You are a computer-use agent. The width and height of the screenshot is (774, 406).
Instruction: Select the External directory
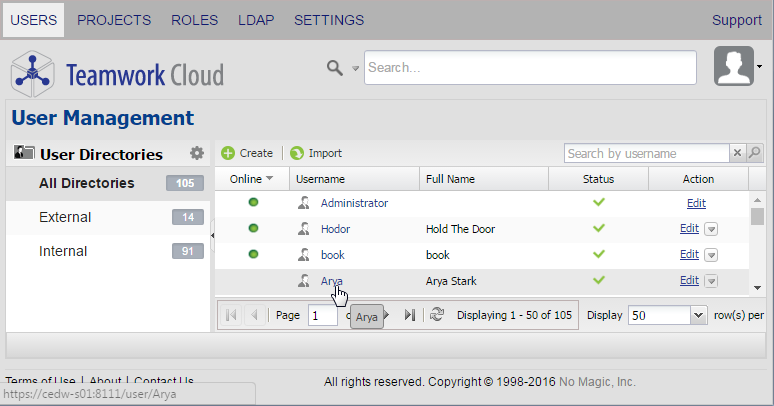click(65, 217)
